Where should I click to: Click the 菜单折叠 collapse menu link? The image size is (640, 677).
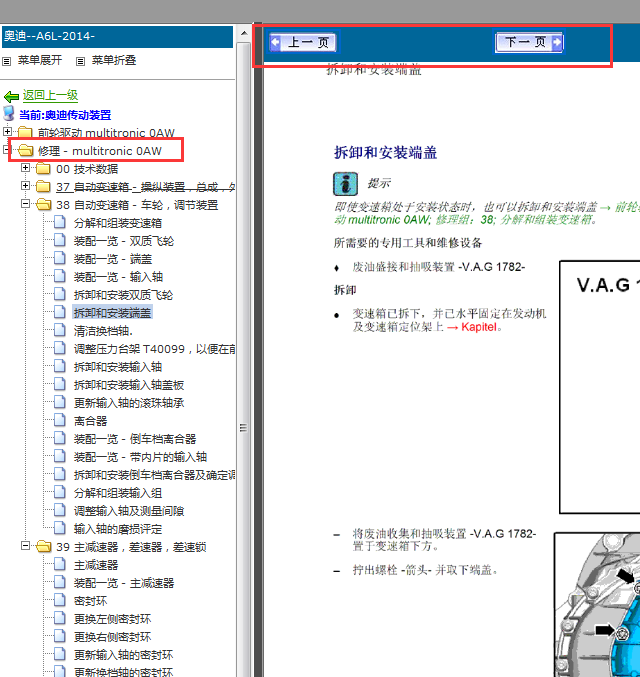tap(114, 60)
